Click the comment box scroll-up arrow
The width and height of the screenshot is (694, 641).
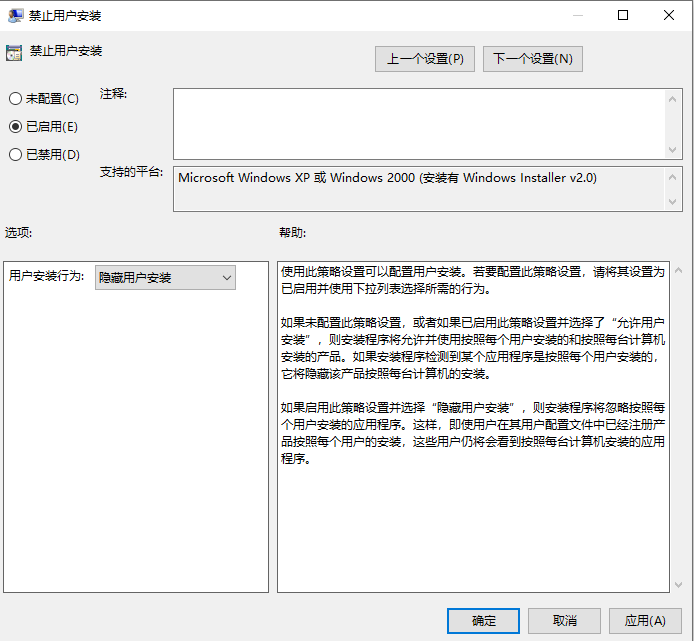pos(674,98)
